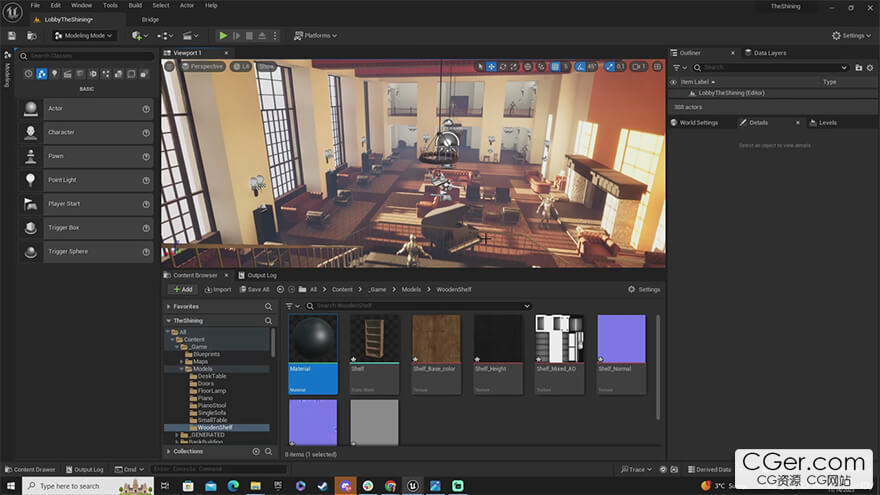
Task: Click the info icon next to Point Light
Action: 146,180
